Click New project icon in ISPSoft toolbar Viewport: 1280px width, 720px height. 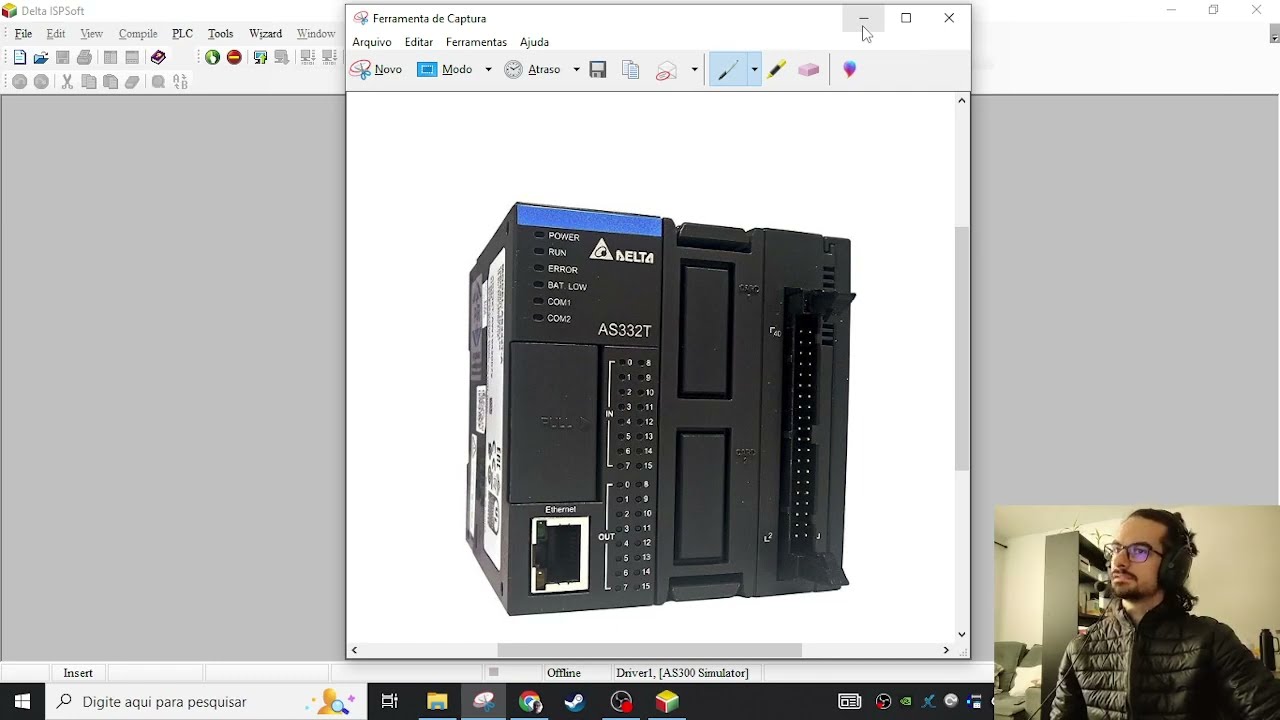(x=19, y=58)
